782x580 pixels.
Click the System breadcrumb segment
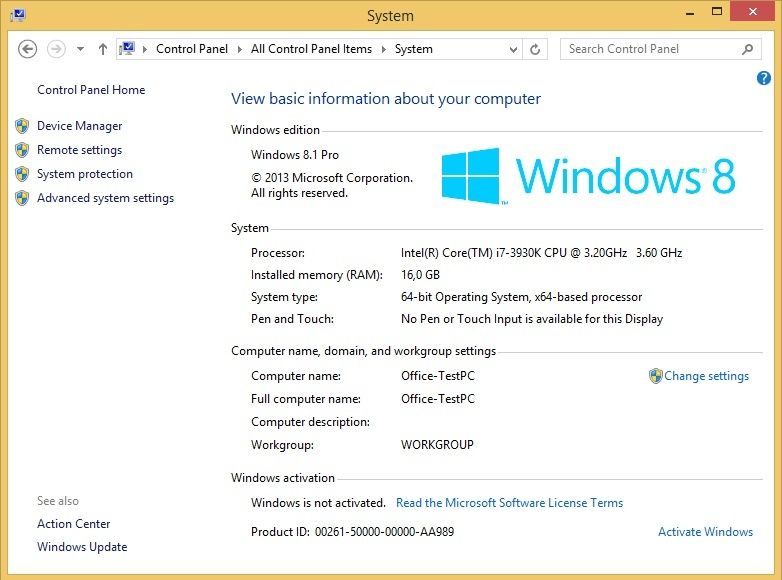pyautogui.click(x=413, y=49)
